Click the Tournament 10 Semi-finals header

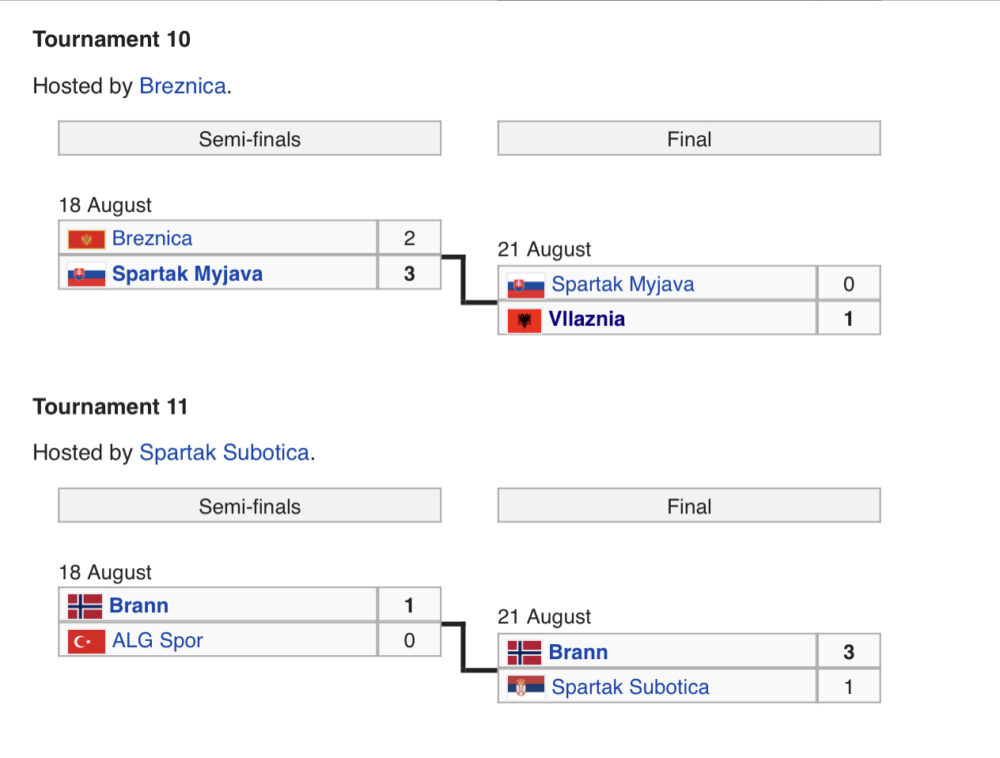249,138
